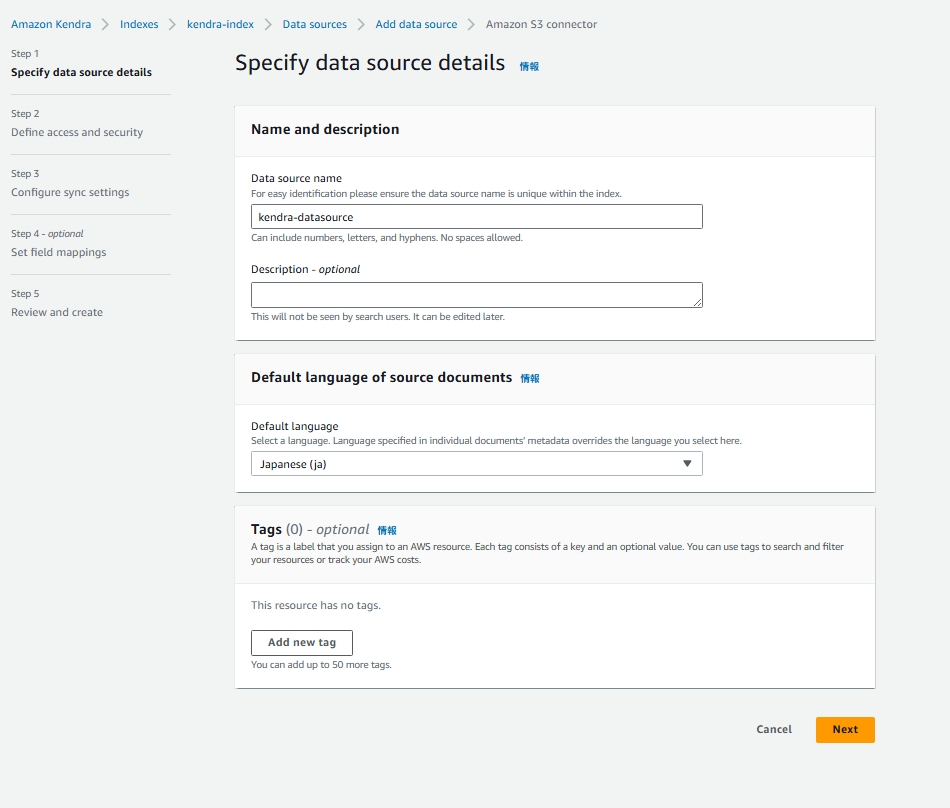This screenshot has width=950, height=808.
Task: Grab the Description box resize handle
Action: [x=697, y=302]
